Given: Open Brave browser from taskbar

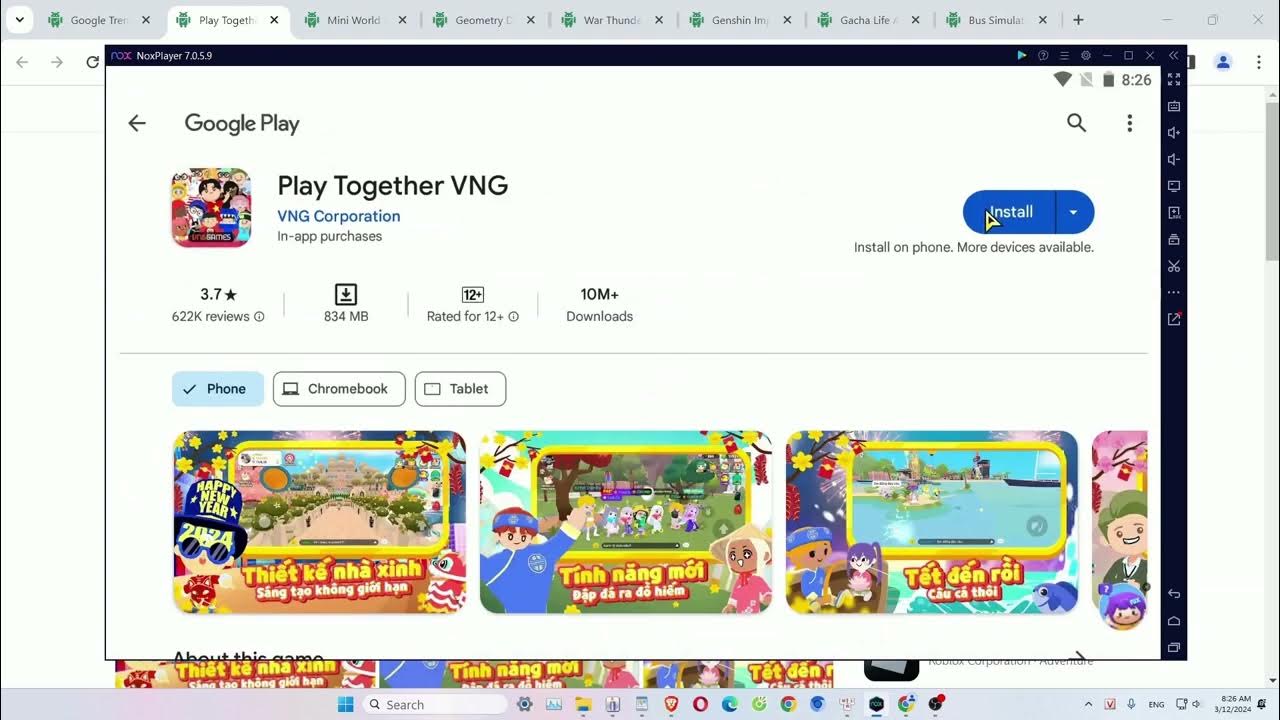Looking at the screenshot, I should 671,704.
